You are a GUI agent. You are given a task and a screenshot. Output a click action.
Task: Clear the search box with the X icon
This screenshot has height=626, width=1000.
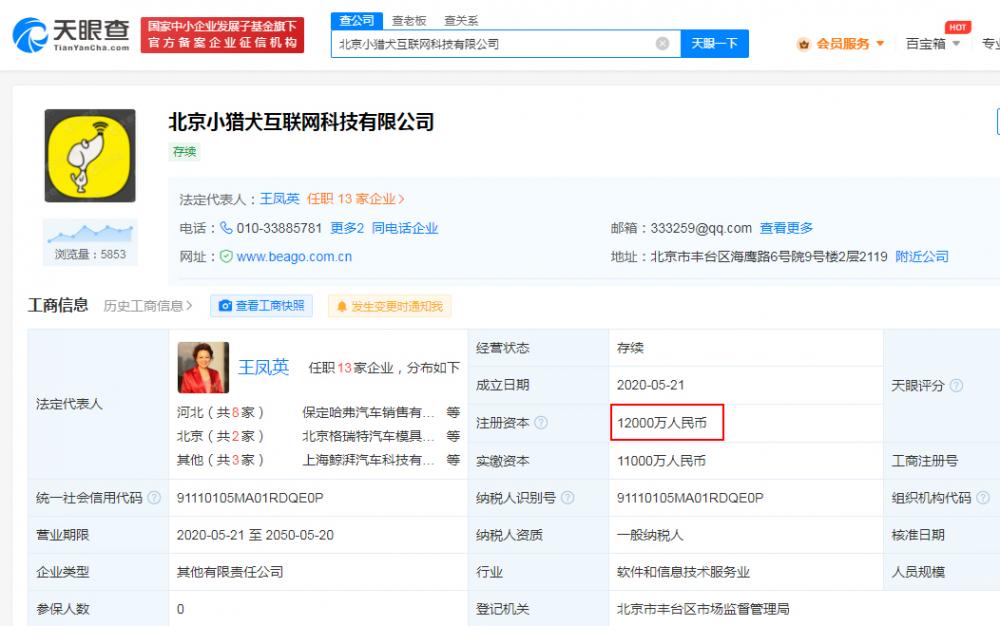[x=663, y=43]
